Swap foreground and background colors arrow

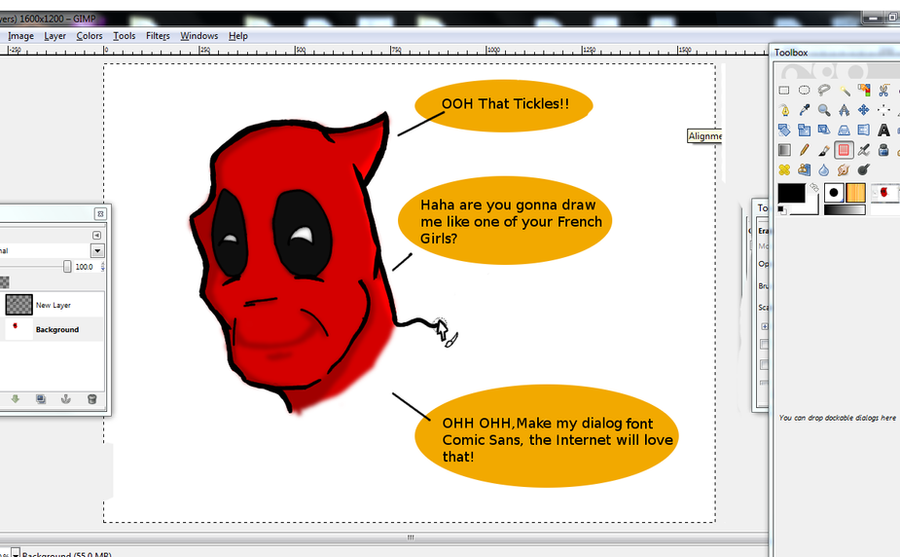coord(814,187)
